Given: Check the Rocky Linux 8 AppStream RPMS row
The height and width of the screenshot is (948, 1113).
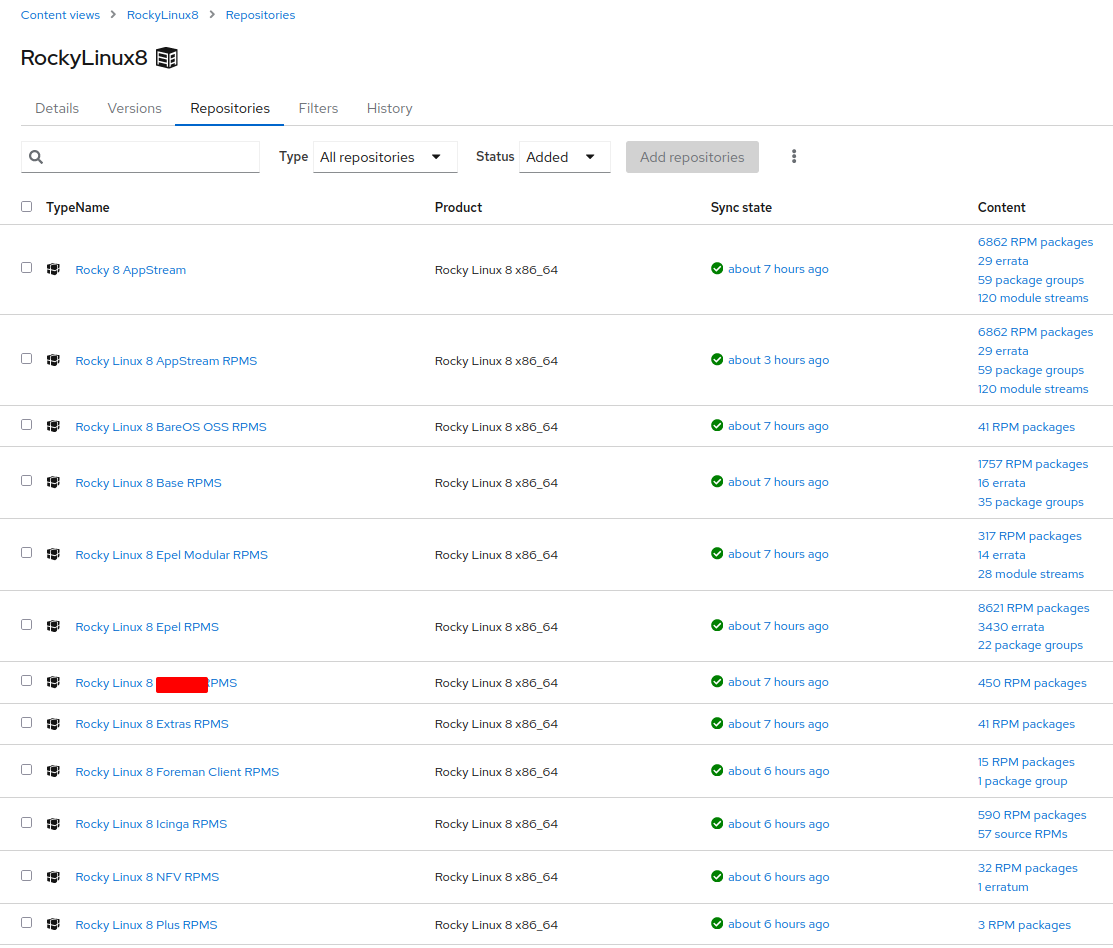Looking at the screenshot, I should tap(26, 358).
